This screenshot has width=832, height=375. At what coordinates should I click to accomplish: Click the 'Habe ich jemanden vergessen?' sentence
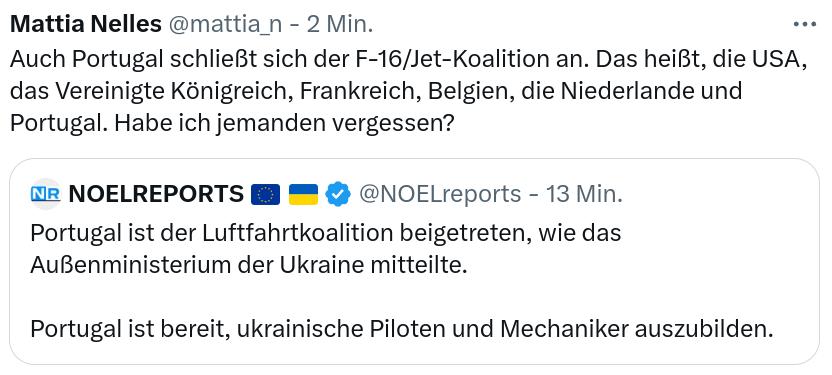(x=284, y=123)
